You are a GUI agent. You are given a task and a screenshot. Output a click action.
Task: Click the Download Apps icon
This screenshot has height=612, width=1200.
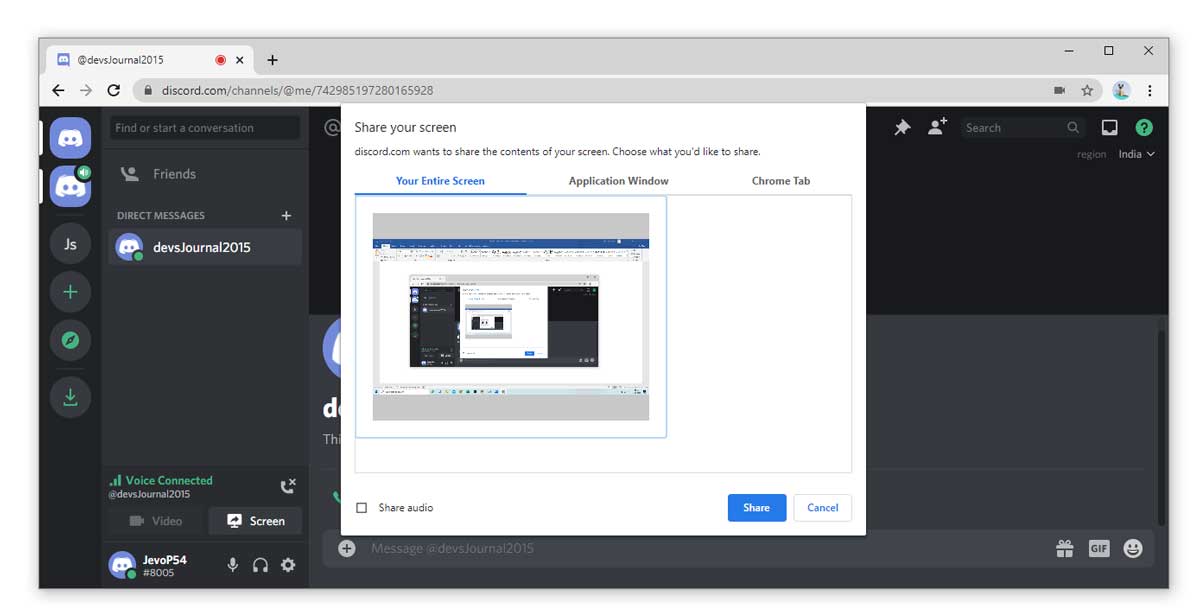coord(70,397)
